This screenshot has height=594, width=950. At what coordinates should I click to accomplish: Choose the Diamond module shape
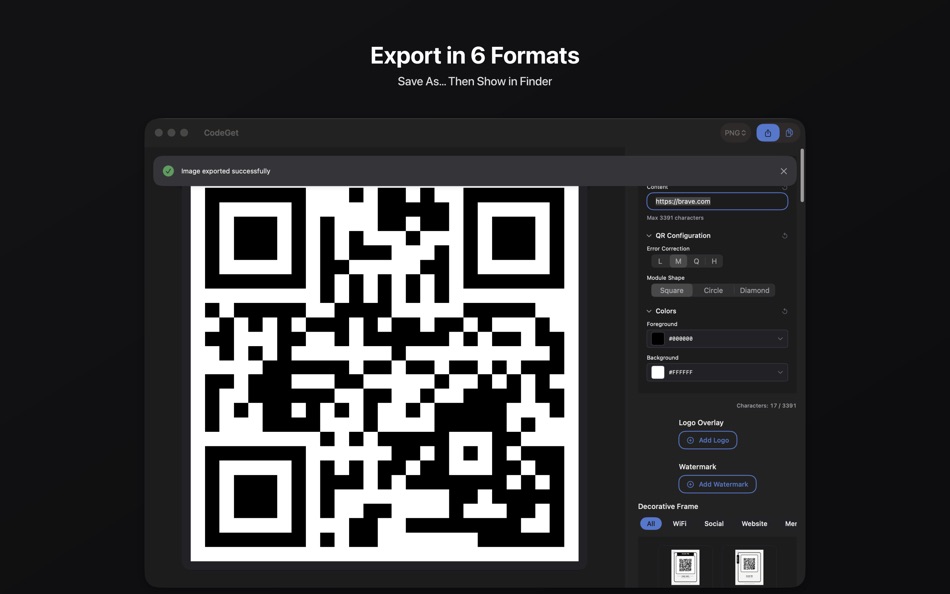click(x=754, y=290)
